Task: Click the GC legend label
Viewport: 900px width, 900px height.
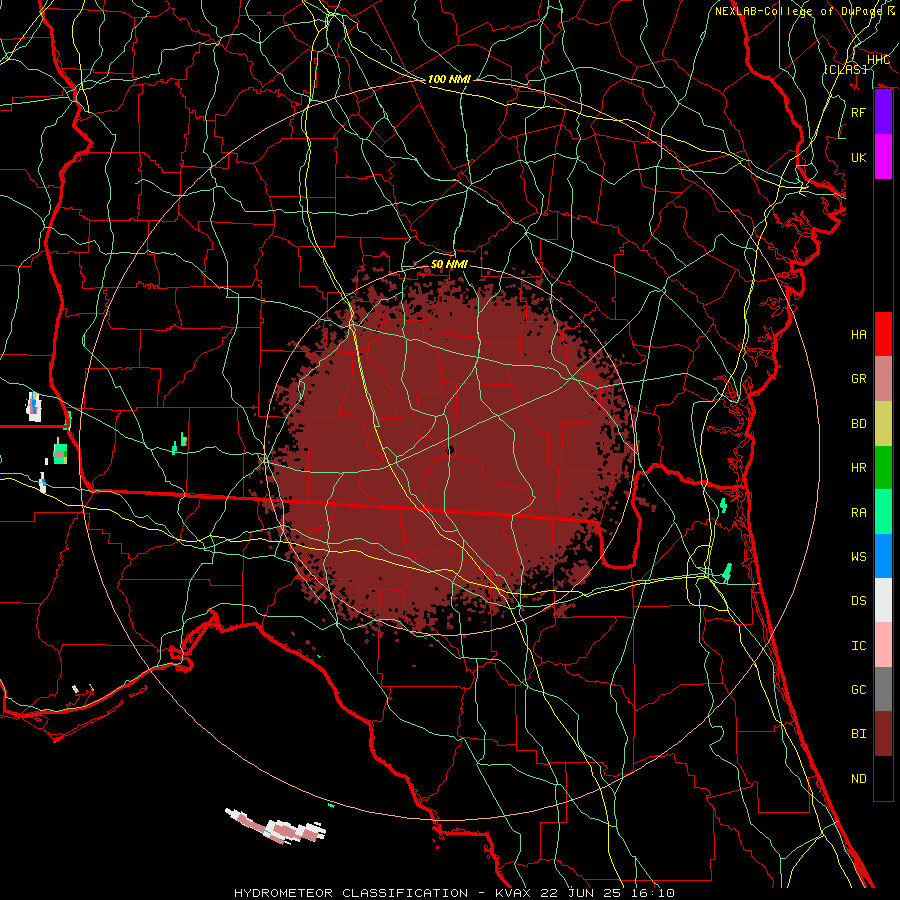Action: 859,690
